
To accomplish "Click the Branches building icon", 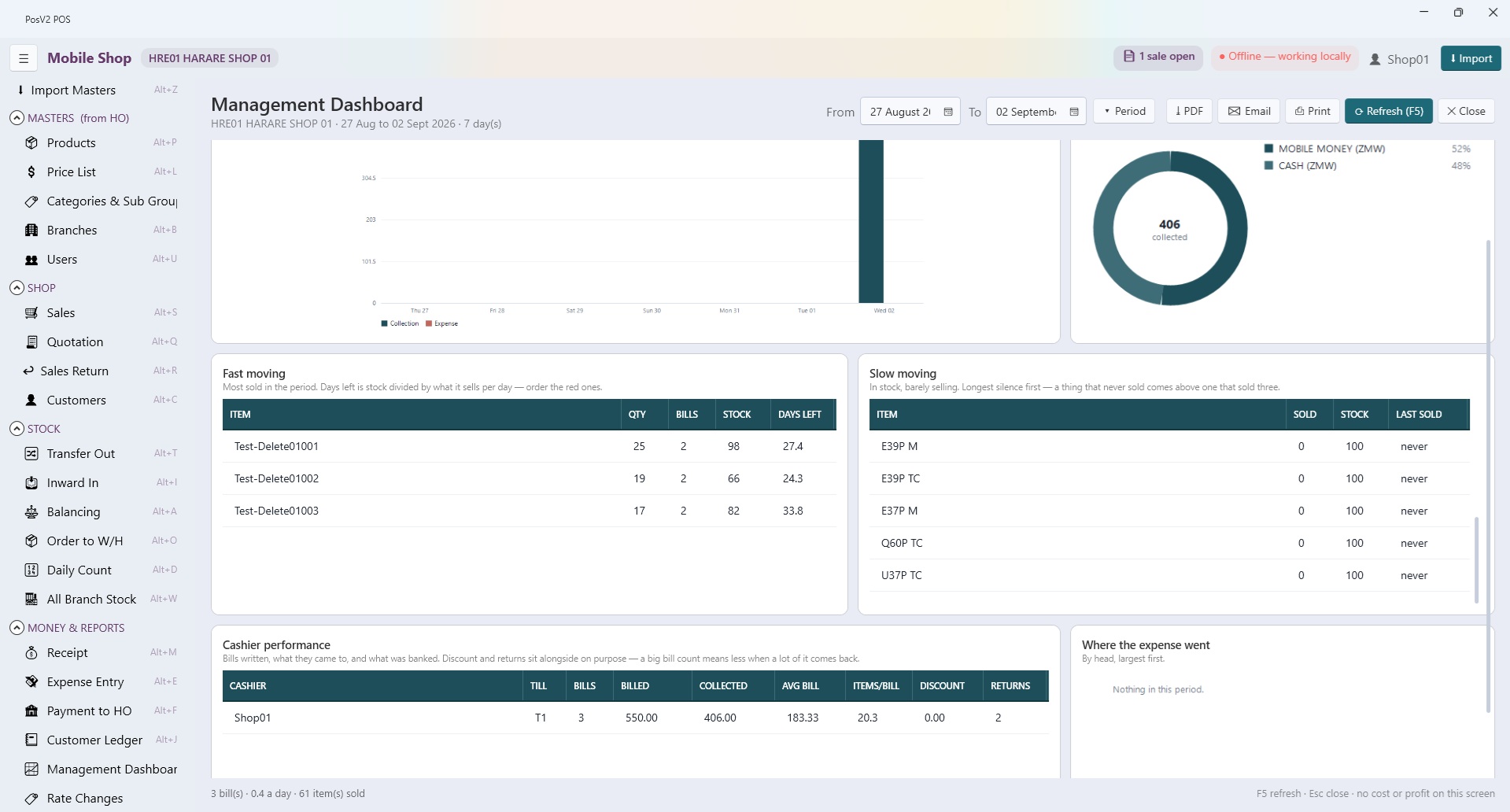I will [31, 230].
